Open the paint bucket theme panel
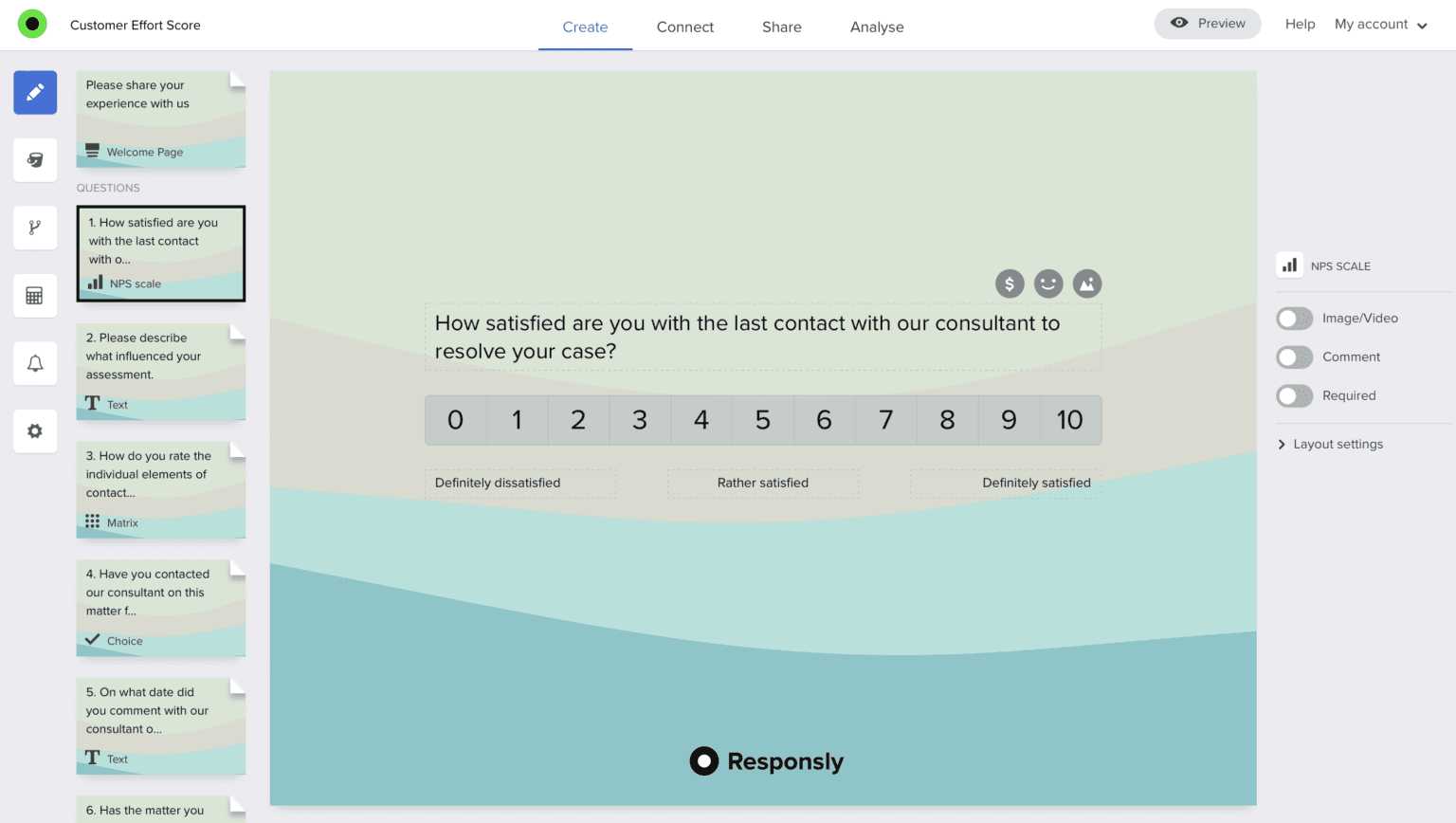This screenshot has height=823, width=1456. 35,160
